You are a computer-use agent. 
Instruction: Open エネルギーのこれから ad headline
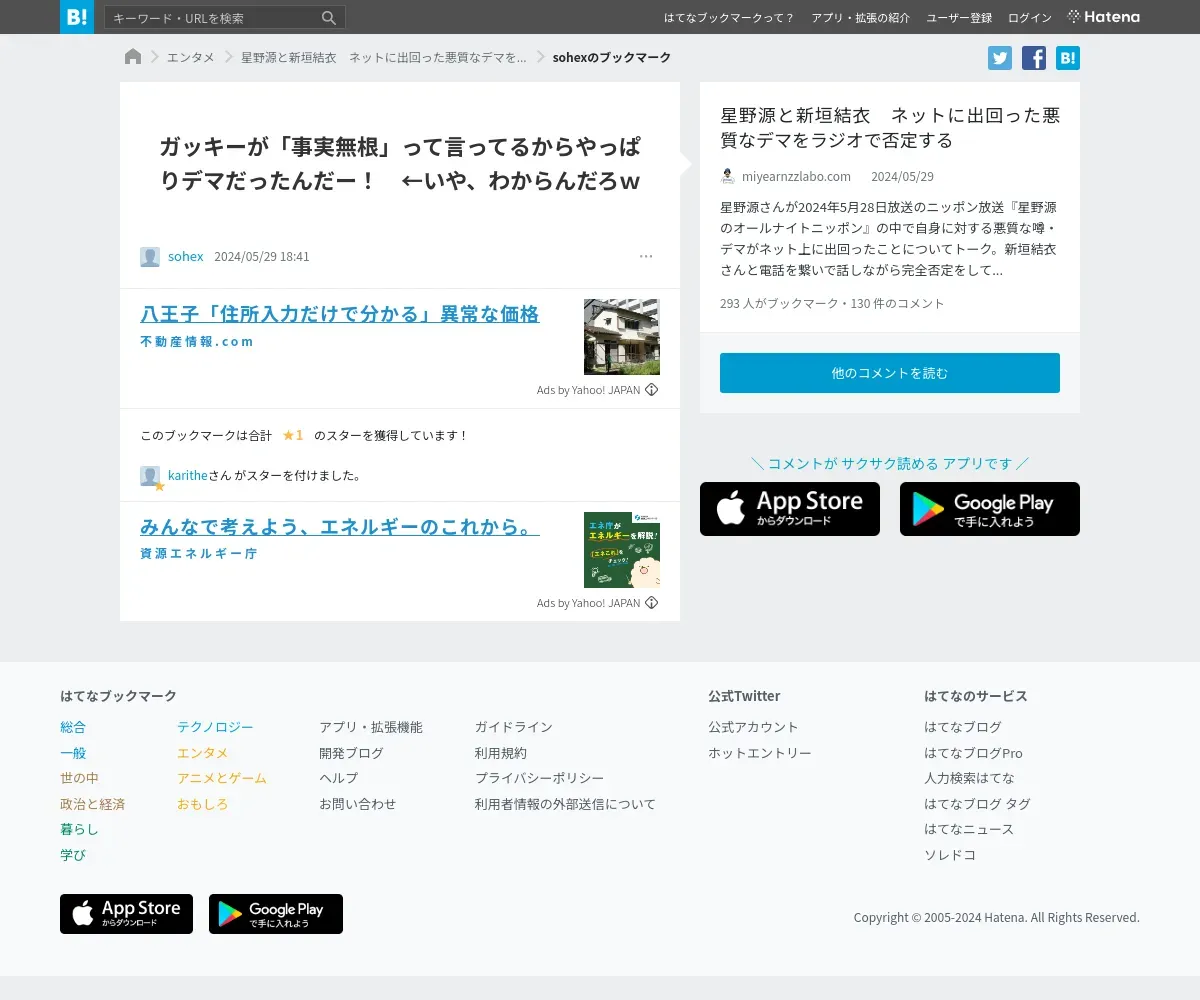[x=340, y=526]
